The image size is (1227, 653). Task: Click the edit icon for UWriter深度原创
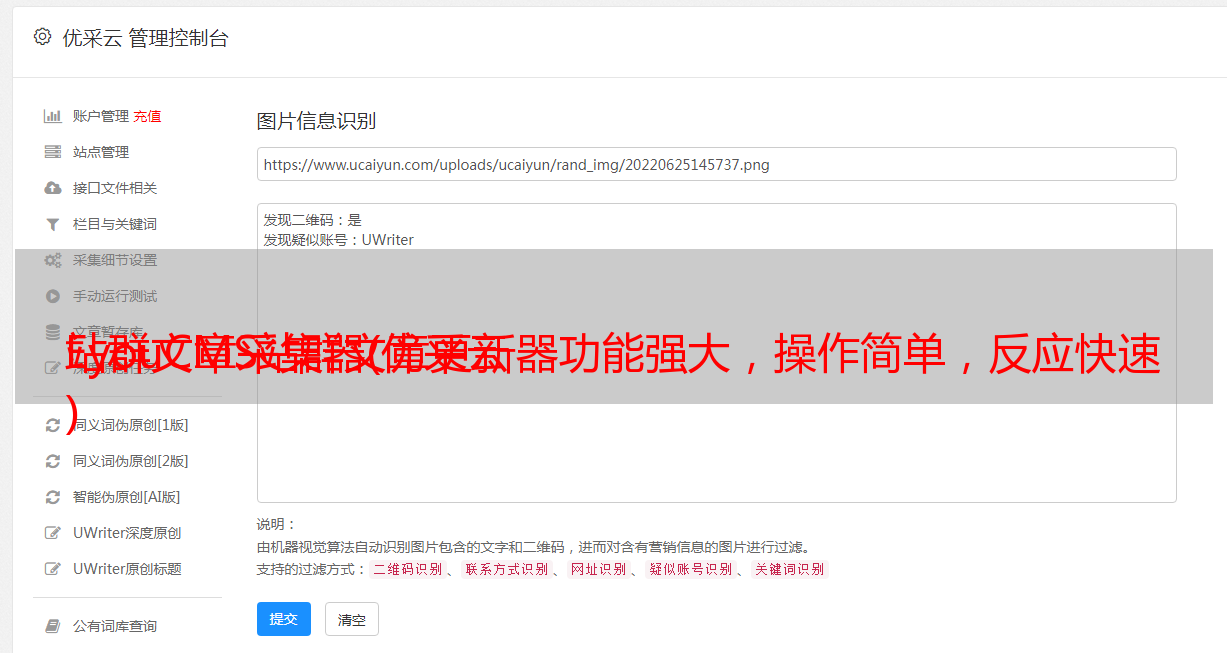53,533
